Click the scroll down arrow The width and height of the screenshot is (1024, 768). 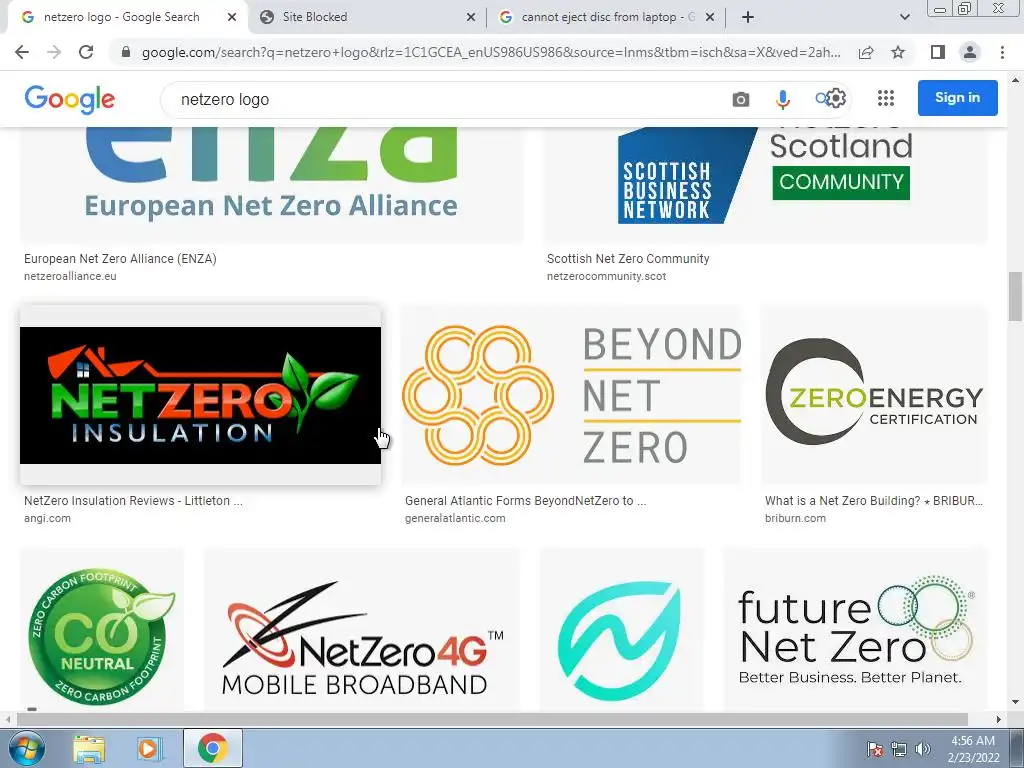coord(1015,702)
